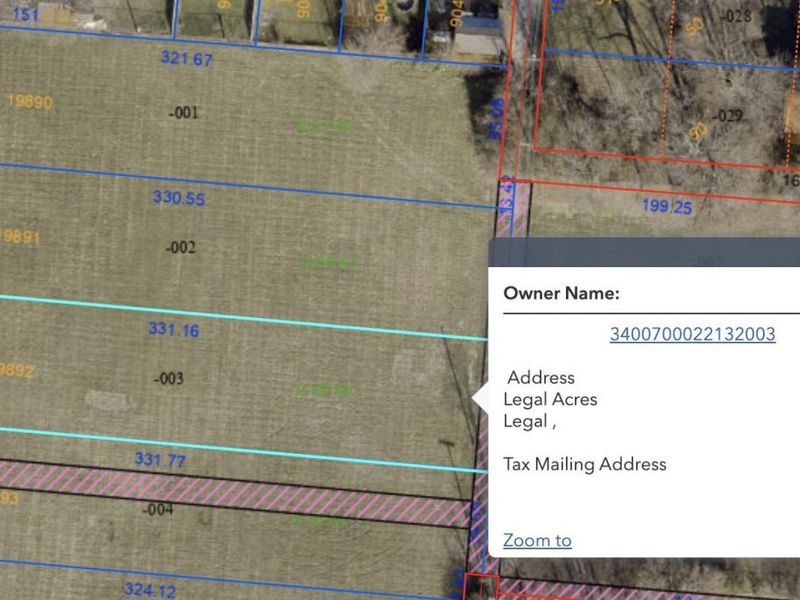Click the 331.77 dimension label
Viewport: 800px width, 600px height.
click(x=161, y=460)
